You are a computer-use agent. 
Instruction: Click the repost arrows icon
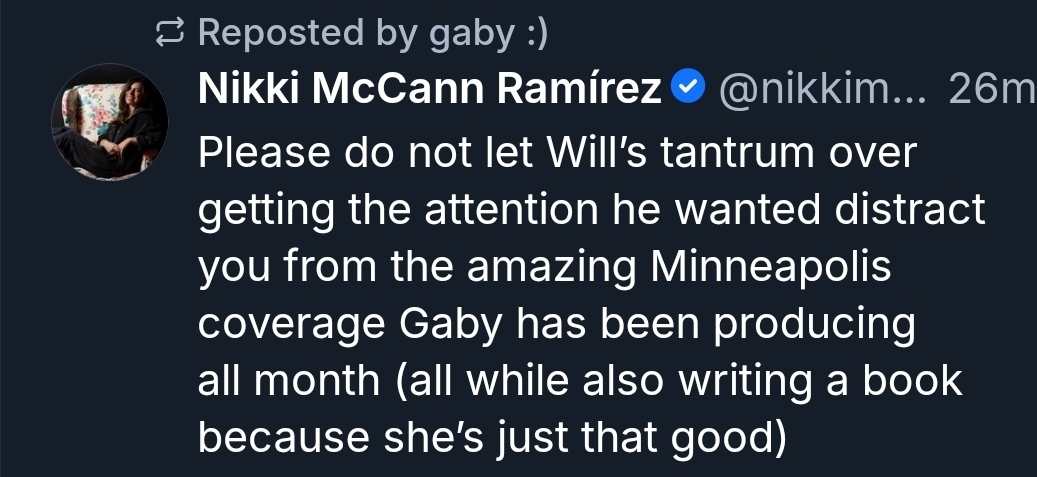click(x=173, y=34)
